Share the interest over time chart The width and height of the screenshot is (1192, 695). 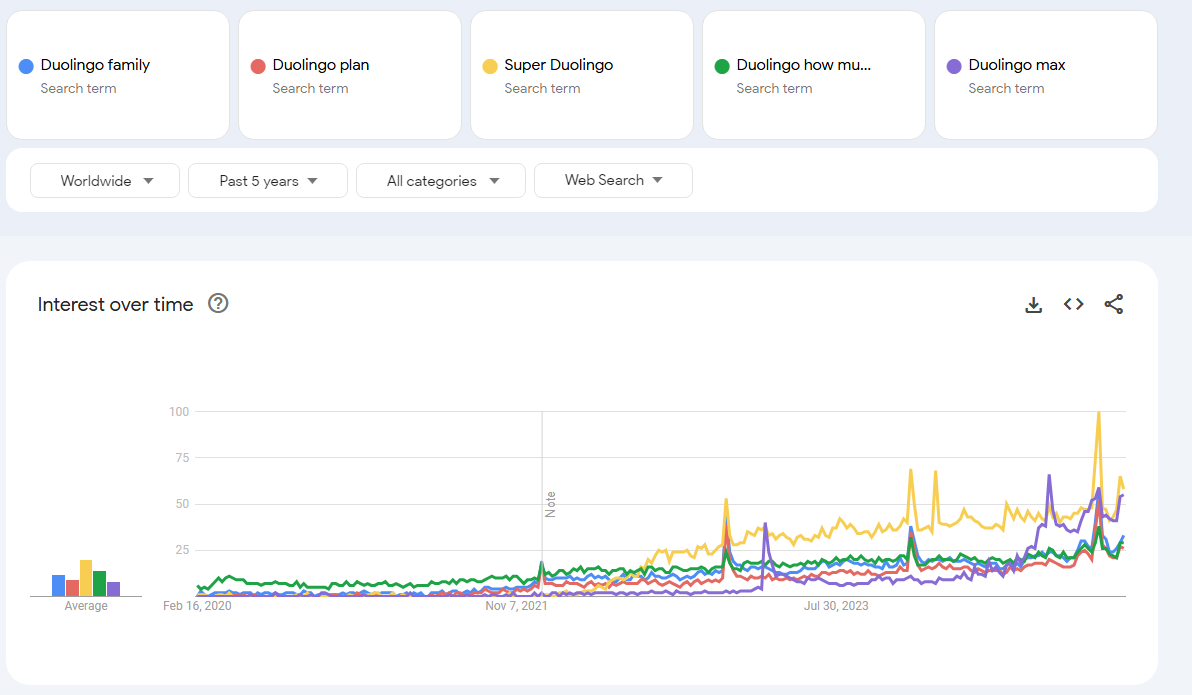1114,304
